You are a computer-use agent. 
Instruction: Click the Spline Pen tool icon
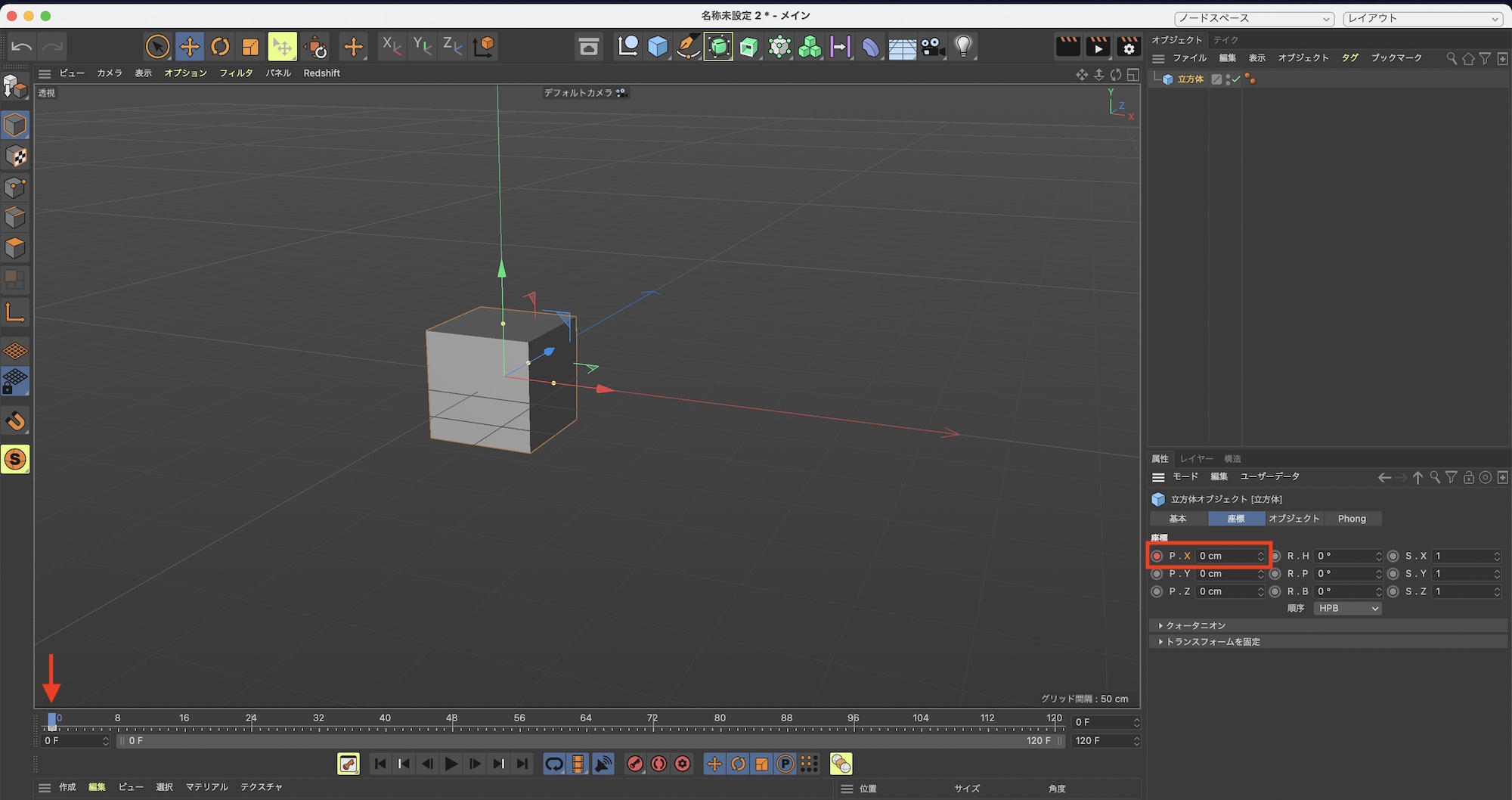point(688,47)
